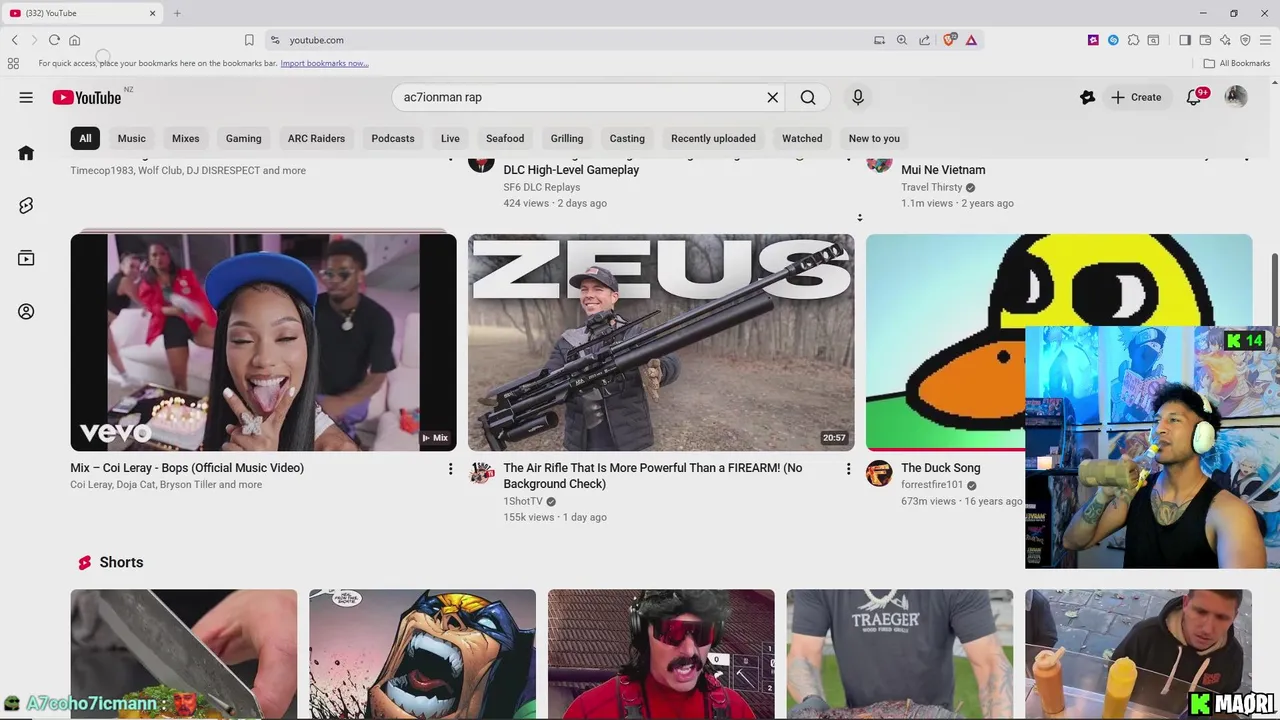The image size is (1280, 720).
Task: Open the SF6 DLC Replays channel link
Action: pos(541,187)
